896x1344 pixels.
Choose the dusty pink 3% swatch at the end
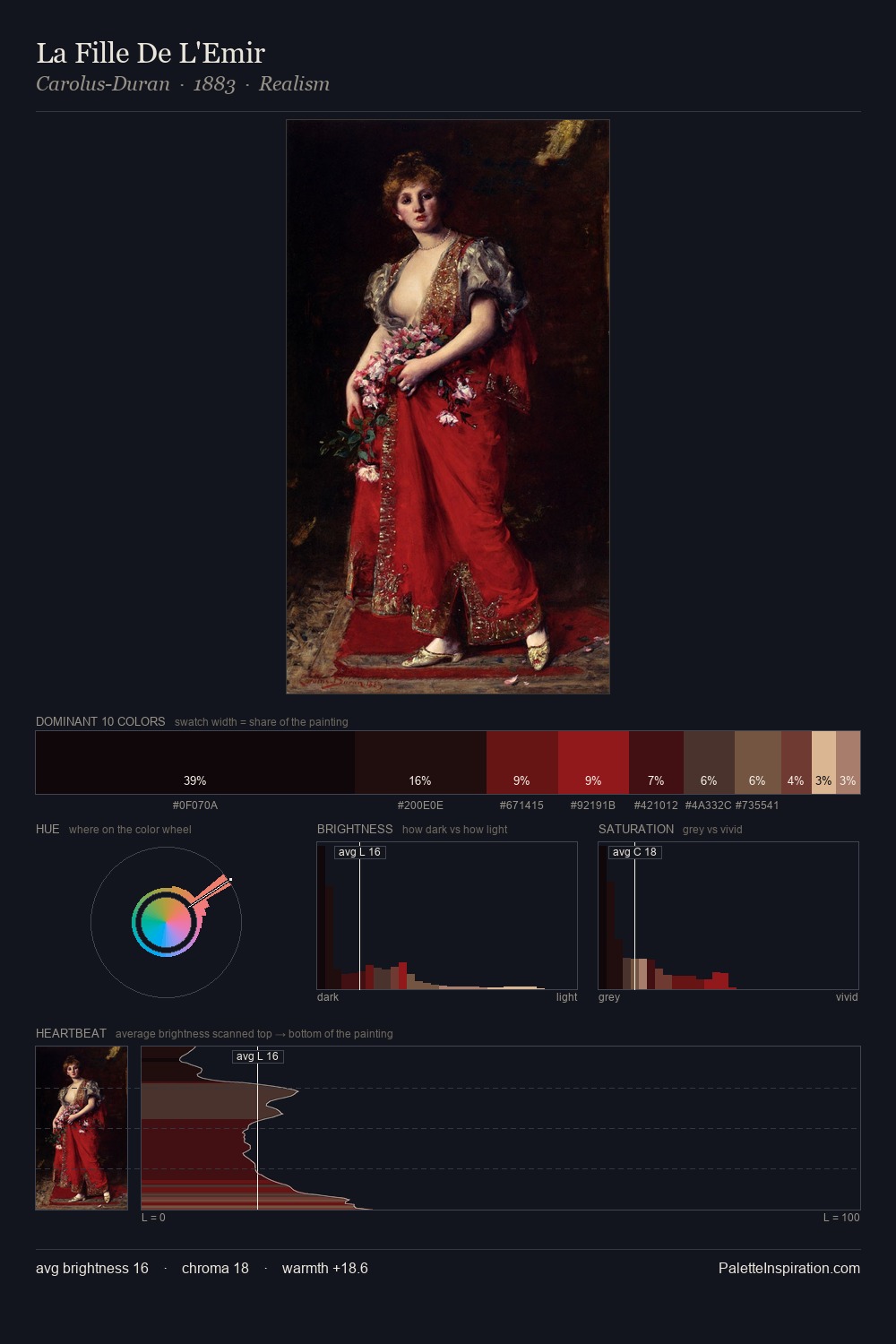pos(848,762)
